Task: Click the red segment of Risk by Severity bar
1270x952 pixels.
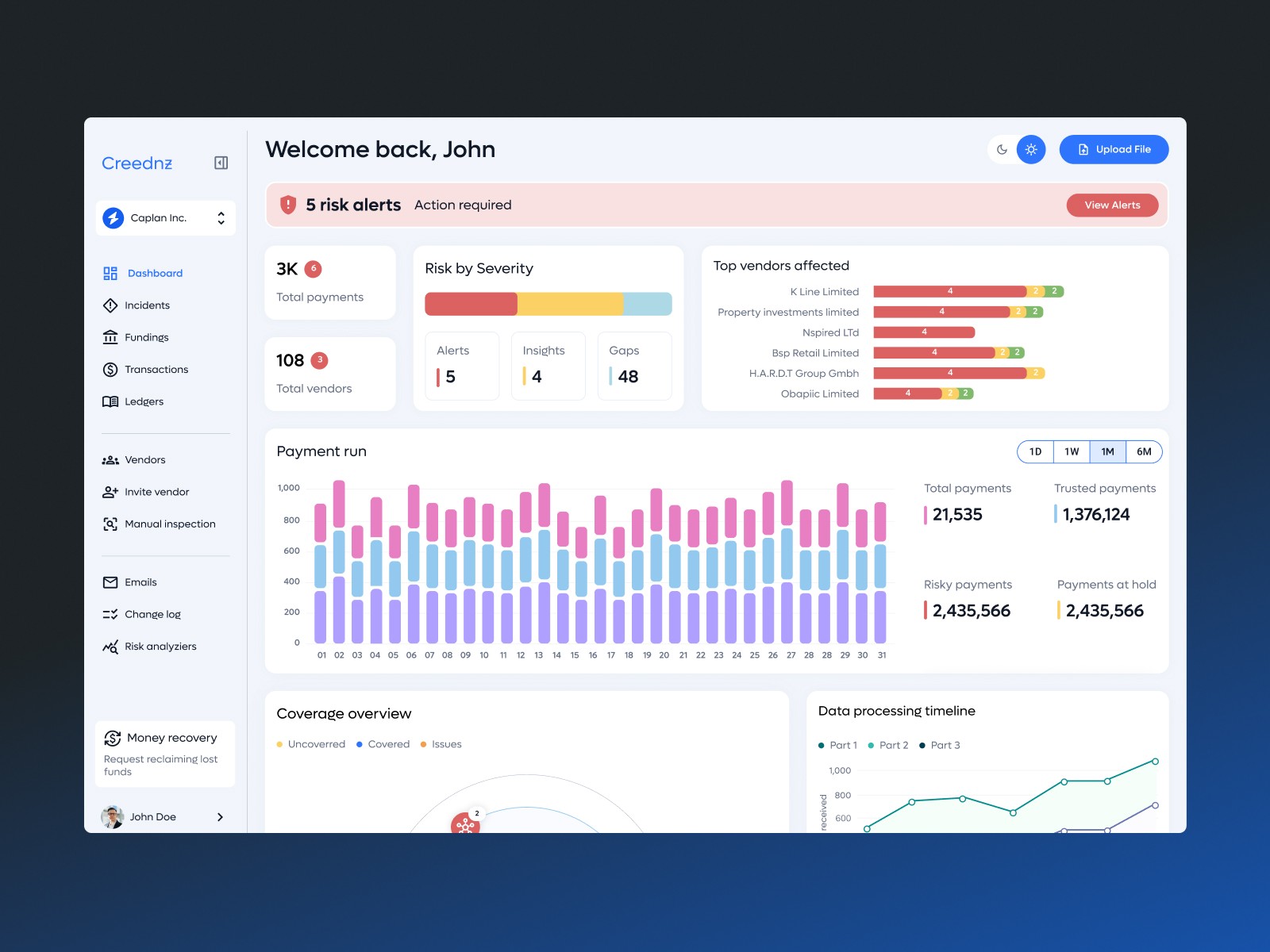Action: pyautogui.click(x=471, y=304)
